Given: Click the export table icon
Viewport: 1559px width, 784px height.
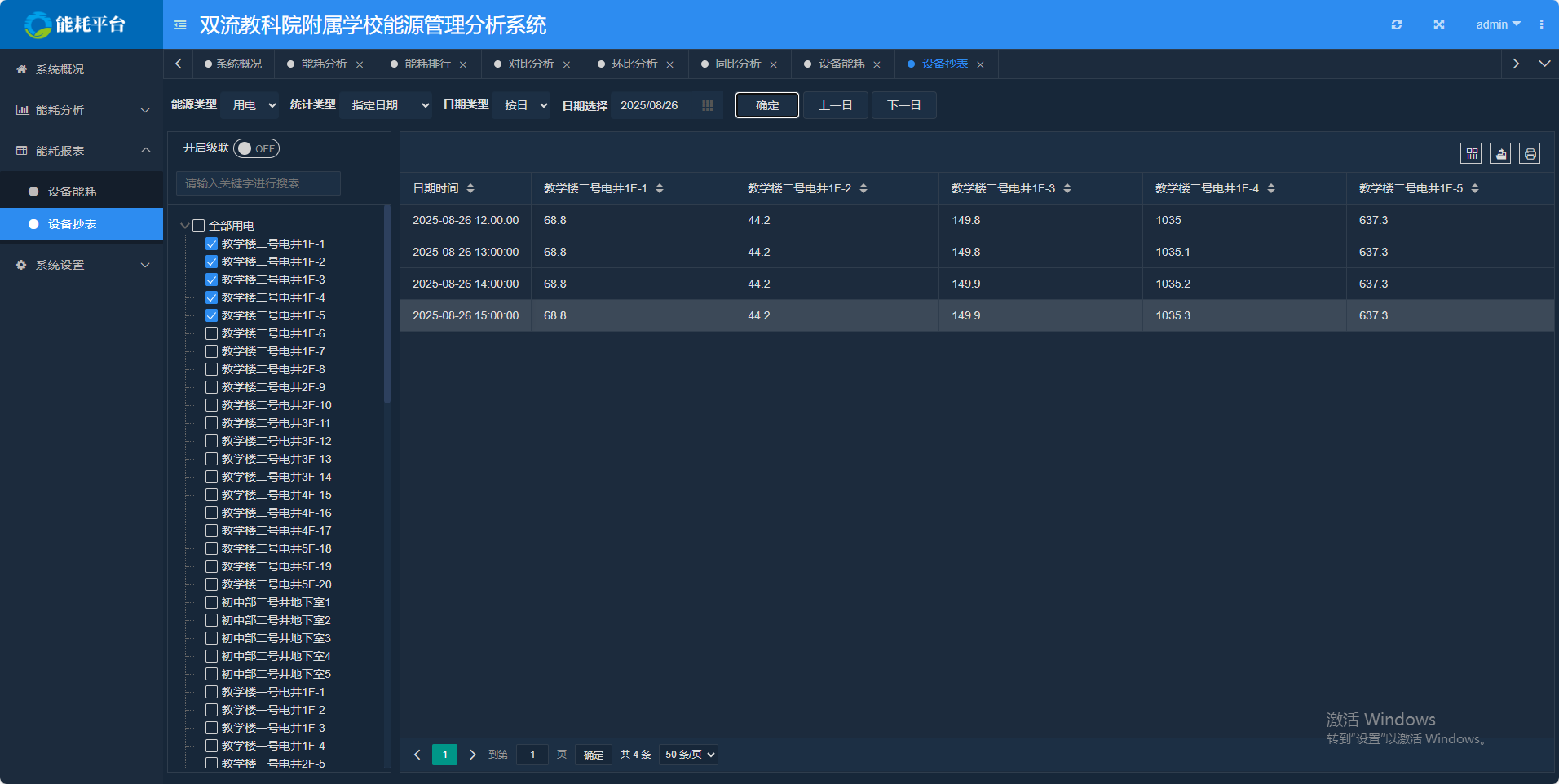Looking at the screenshot, I should [x=1500, y=153].
